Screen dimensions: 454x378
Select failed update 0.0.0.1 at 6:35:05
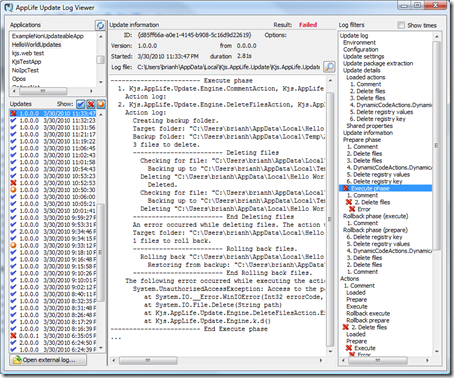tap(53, 335)
